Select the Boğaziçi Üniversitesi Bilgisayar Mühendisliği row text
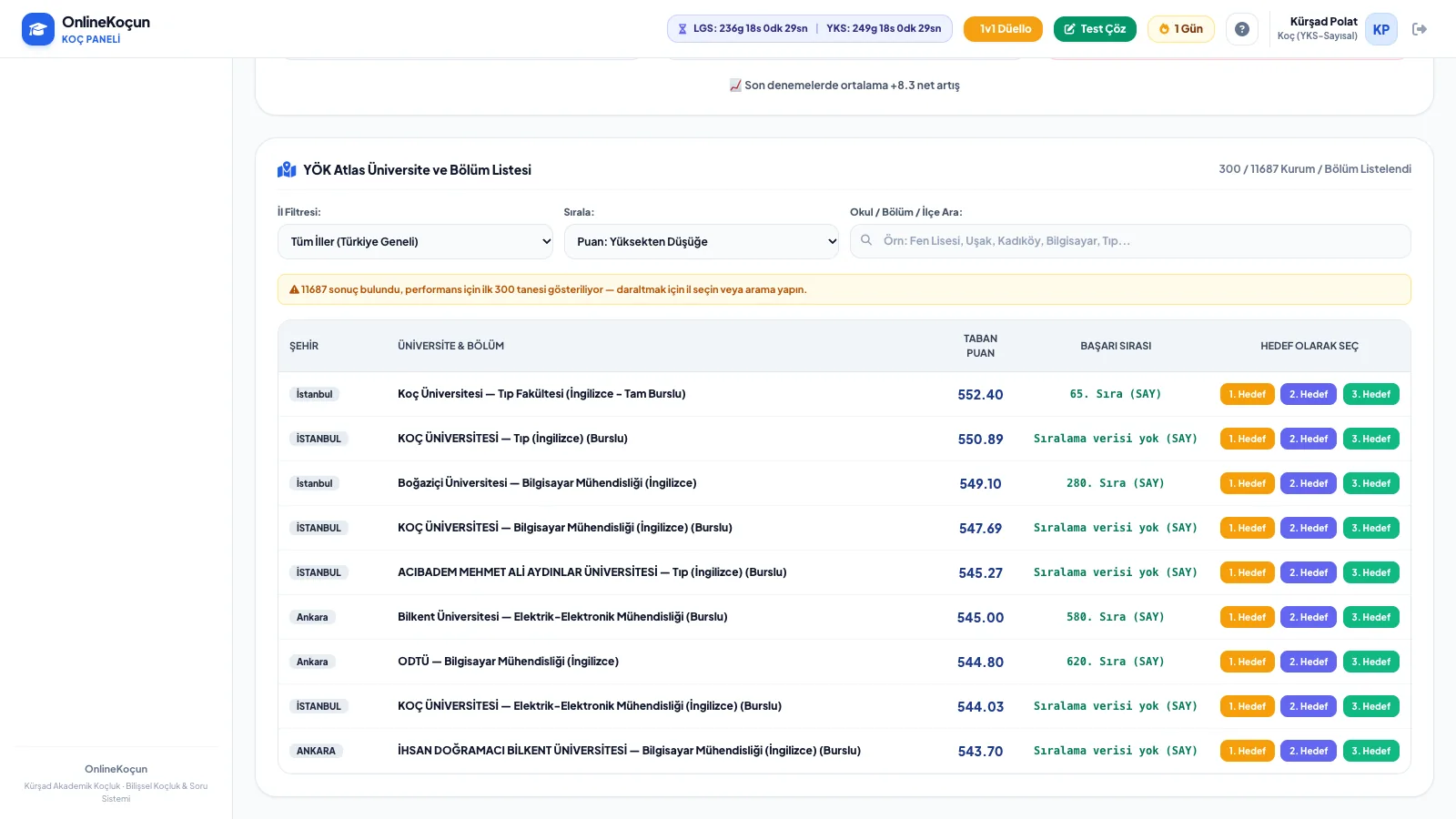 (547, 483)
